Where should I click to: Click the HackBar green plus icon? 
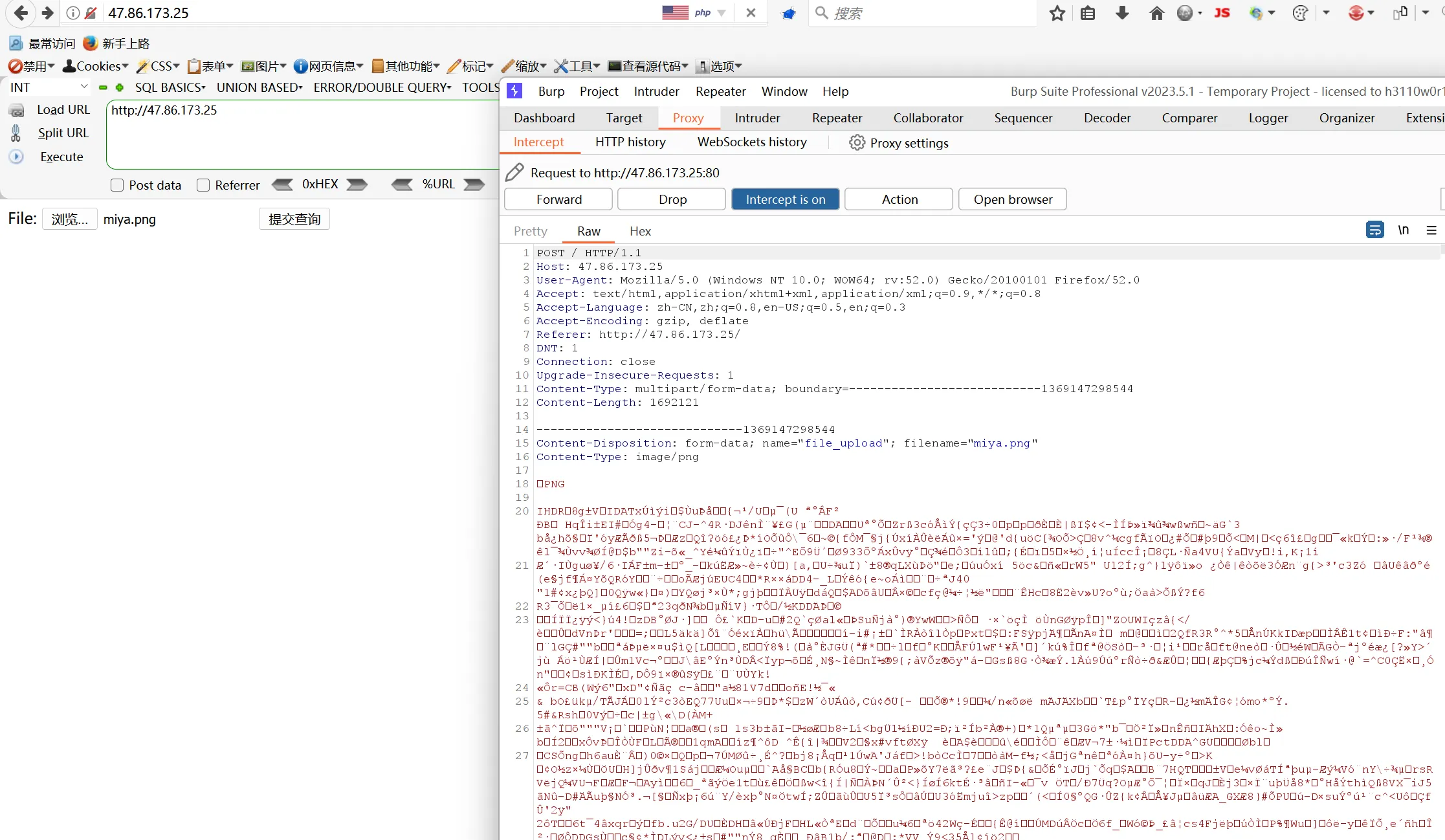coord(119,87)
